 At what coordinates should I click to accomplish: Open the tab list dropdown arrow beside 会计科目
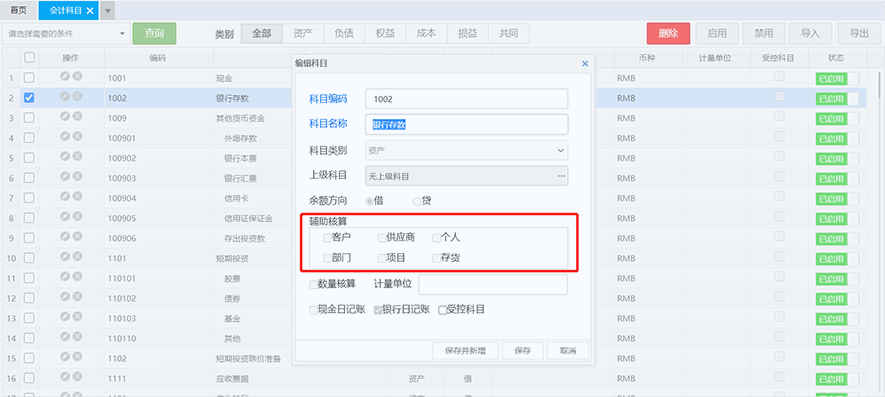(x=108, y=10)
